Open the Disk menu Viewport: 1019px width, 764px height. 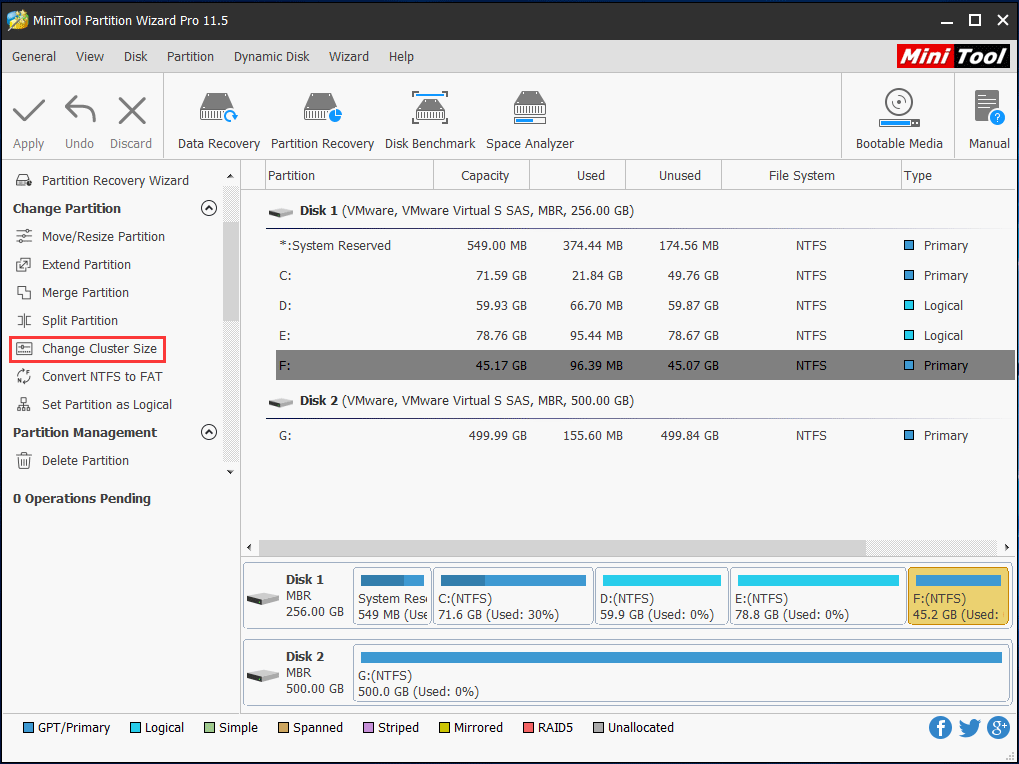pyautogui.click(x=136, y=57)
